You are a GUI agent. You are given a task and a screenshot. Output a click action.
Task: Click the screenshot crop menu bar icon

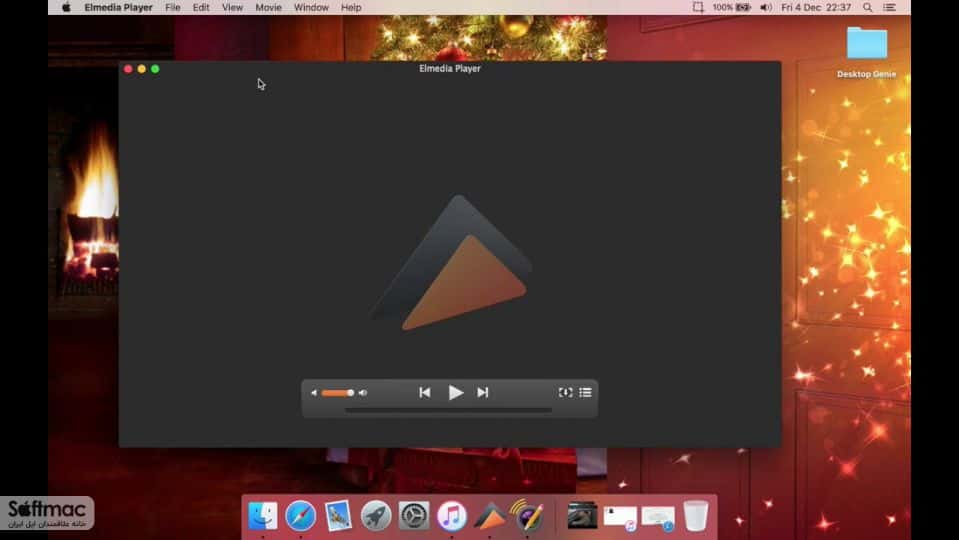click(x=698, y=7)
